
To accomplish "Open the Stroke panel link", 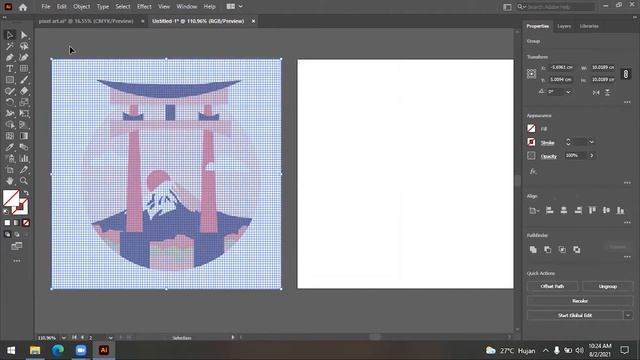I will click(x=547, y=142).
